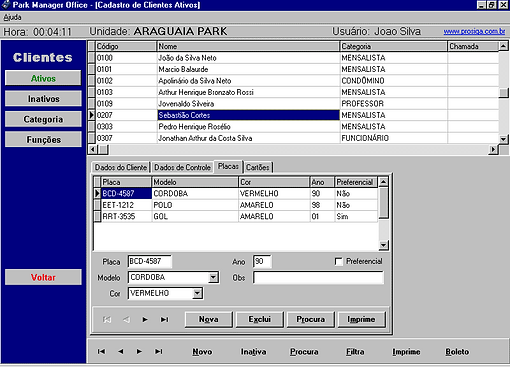Open Categoria section in sidebar
Viewport: 510px width, 367px height.
point(43,119)
